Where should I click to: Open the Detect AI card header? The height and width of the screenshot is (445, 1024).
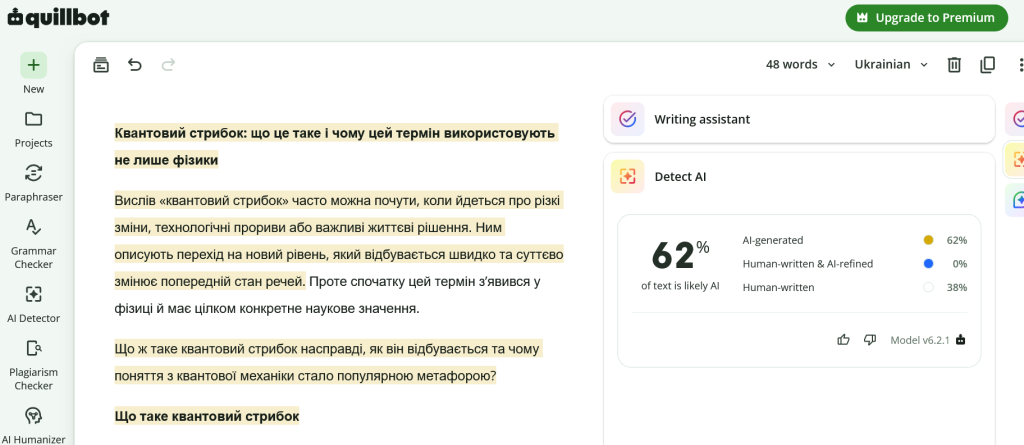pyautogui.click(x=799, y=176)
